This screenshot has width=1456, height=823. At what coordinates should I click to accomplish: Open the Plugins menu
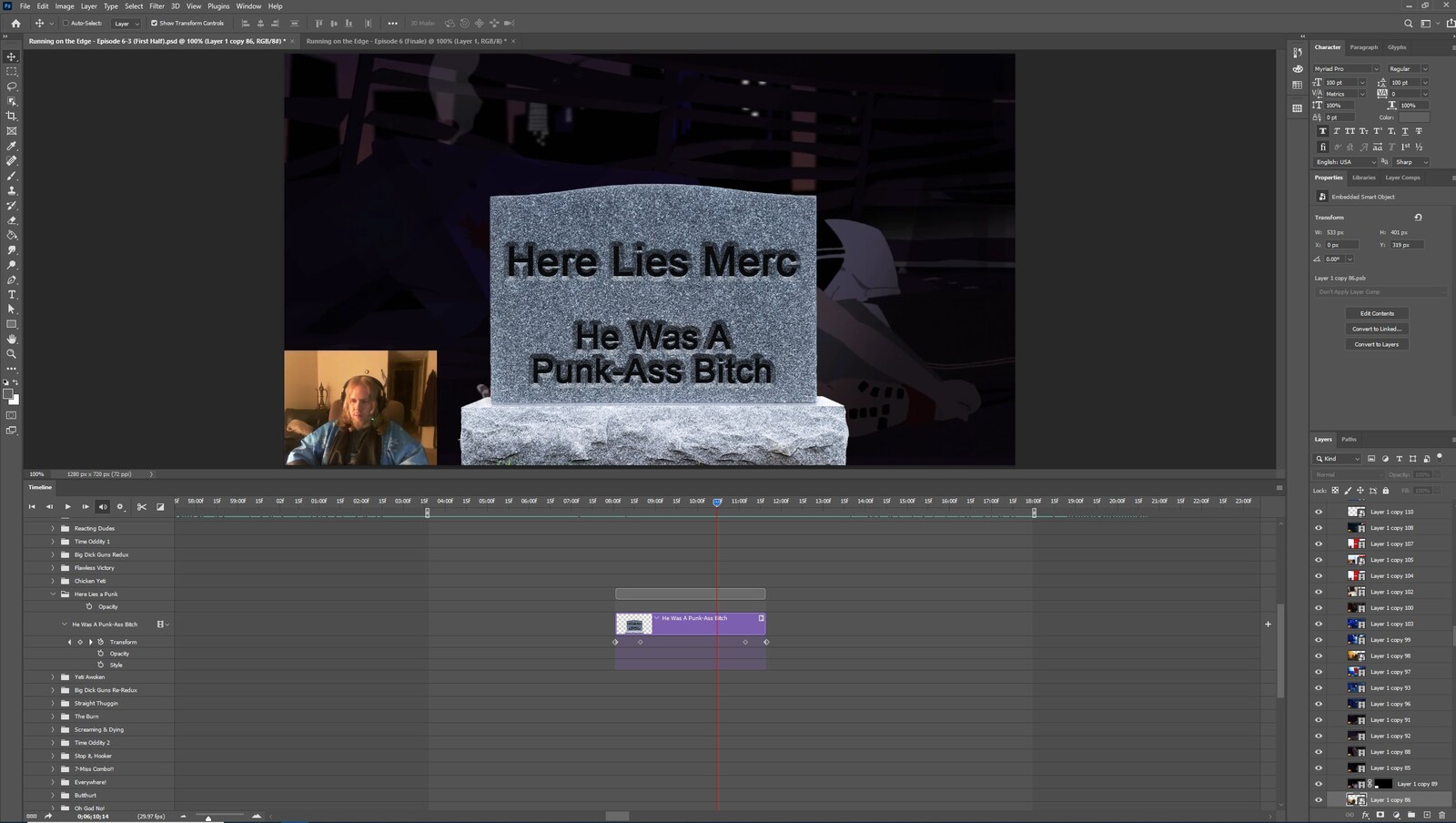tap(218, 6)
